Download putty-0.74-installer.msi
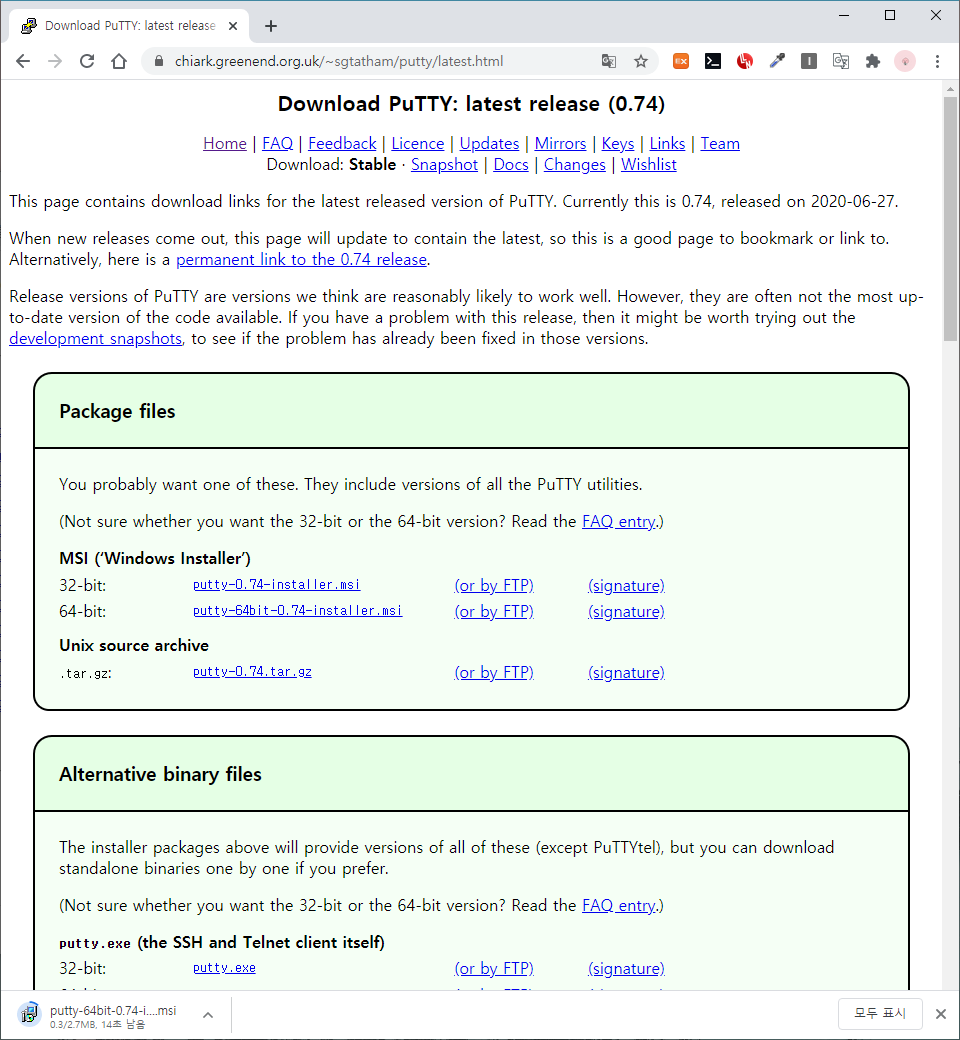This screenshot has height=1040, width=960. point(277,584)
